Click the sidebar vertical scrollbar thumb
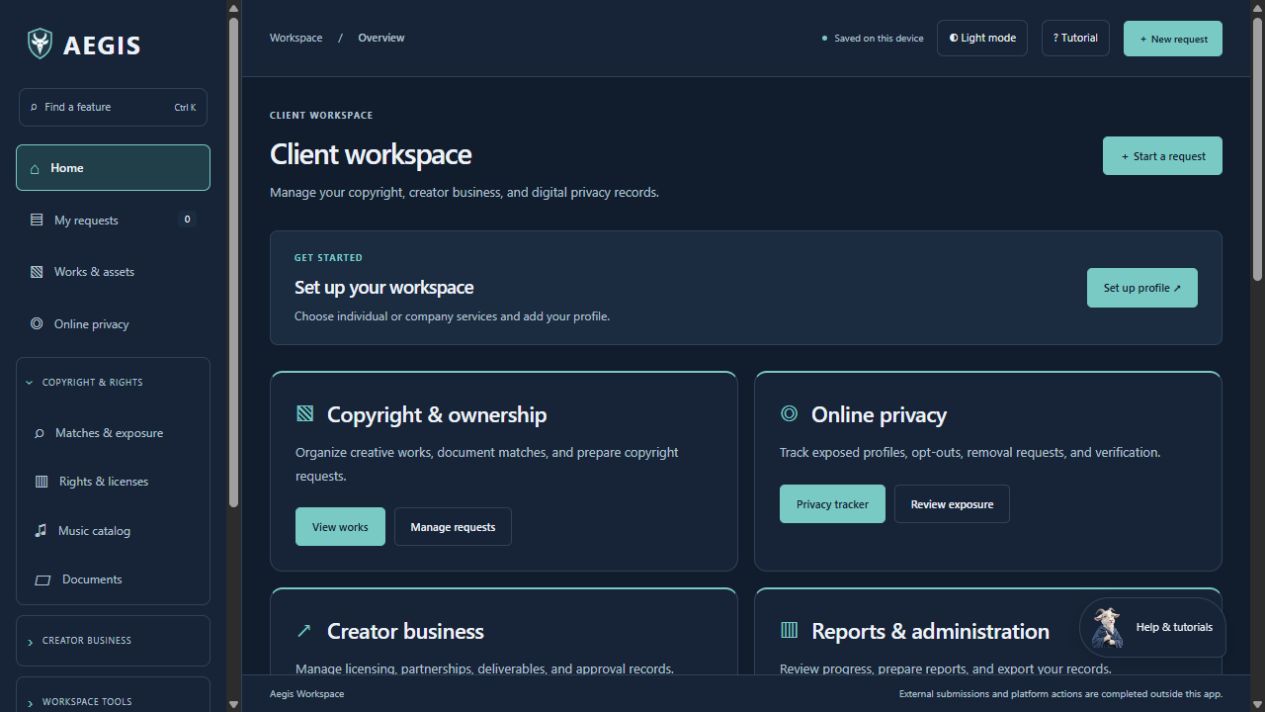1265x712 pixels. tap(234, 260)
